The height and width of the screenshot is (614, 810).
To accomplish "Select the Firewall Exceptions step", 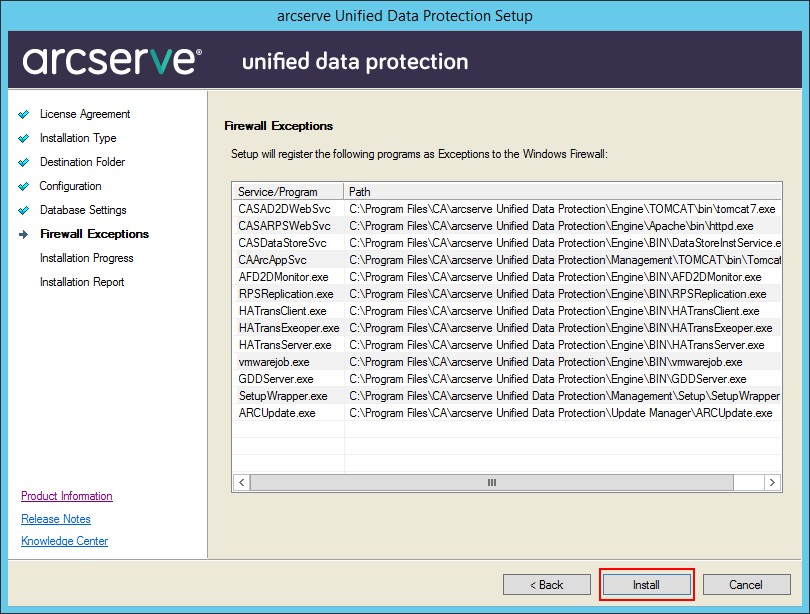I will (95, 234).
